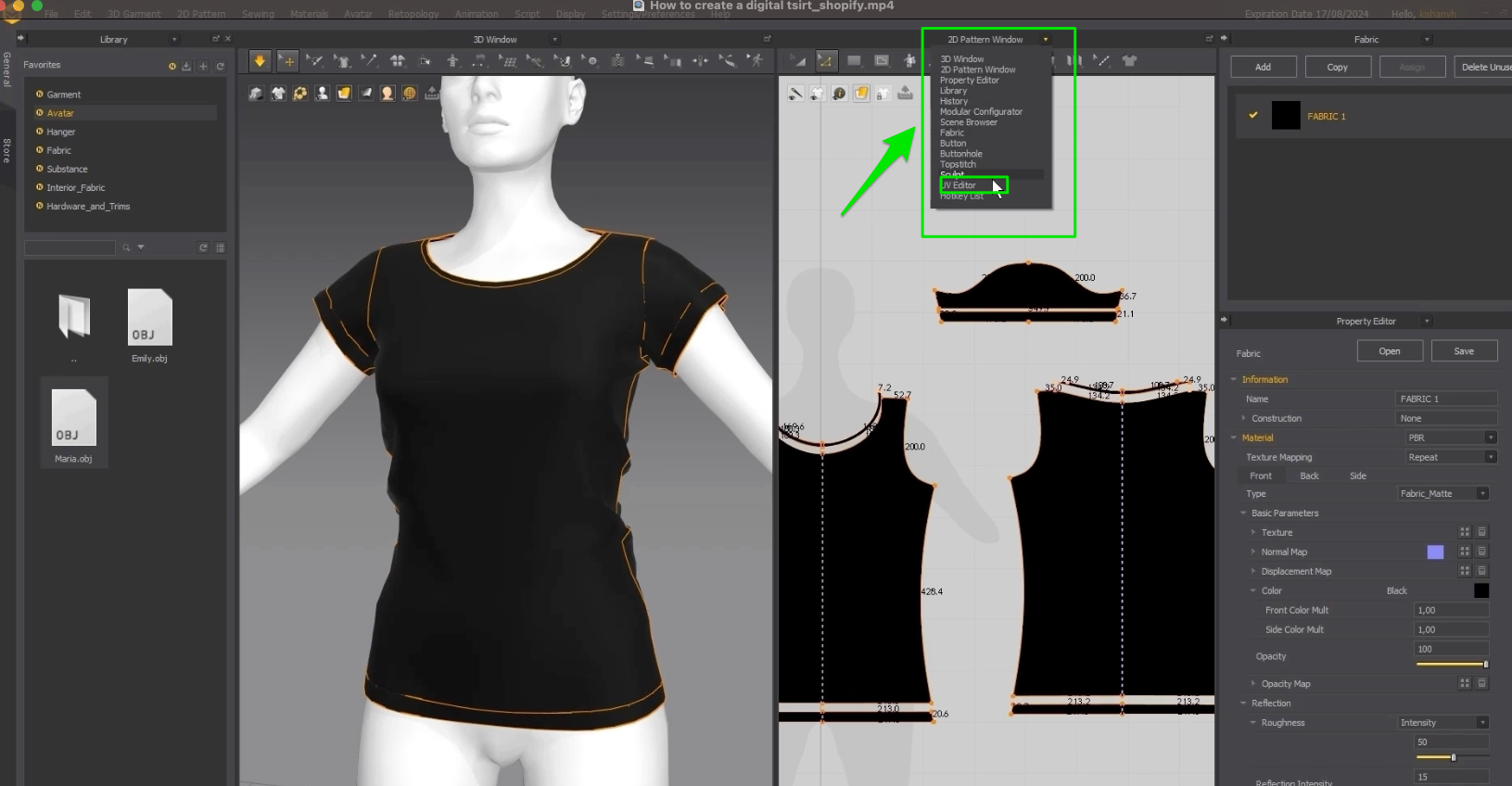Open the Fabric panel title dropdown
The width and height of the screenshot is (1512, 786).
pos(1427,40)
